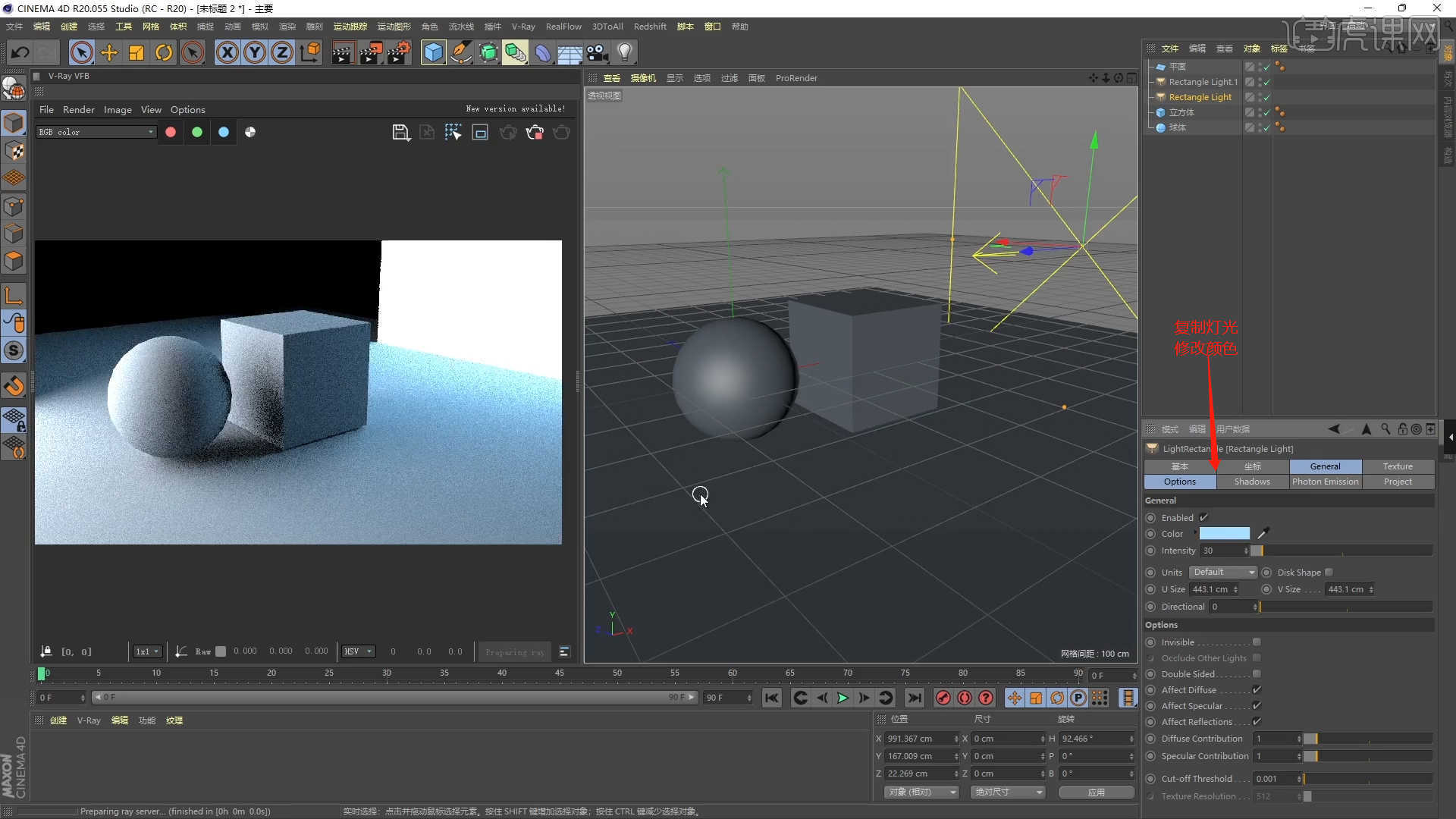Go to end of timeline
Viewport: 1456px width, 819px height.
point(915,698)
